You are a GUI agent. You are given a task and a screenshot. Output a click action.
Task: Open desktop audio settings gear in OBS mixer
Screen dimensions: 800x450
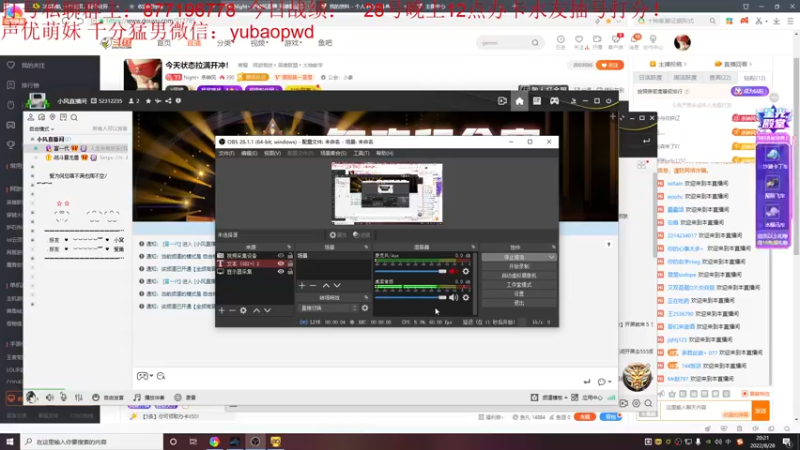466,297
